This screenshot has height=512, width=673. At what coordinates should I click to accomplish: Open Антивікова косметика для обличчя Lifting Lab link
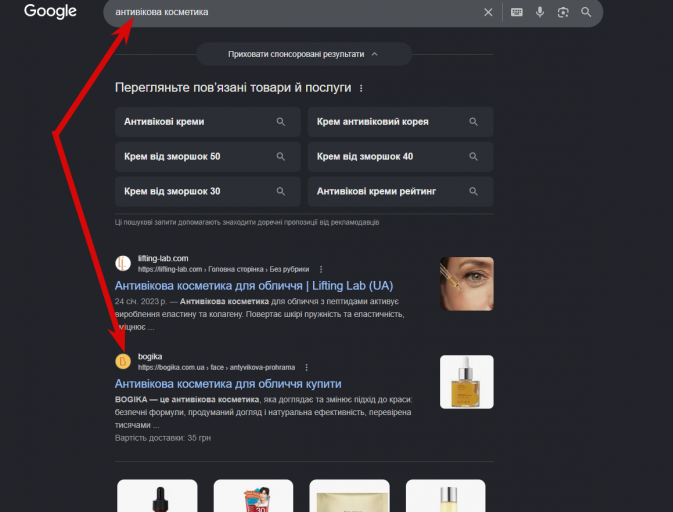coord(254,286)
